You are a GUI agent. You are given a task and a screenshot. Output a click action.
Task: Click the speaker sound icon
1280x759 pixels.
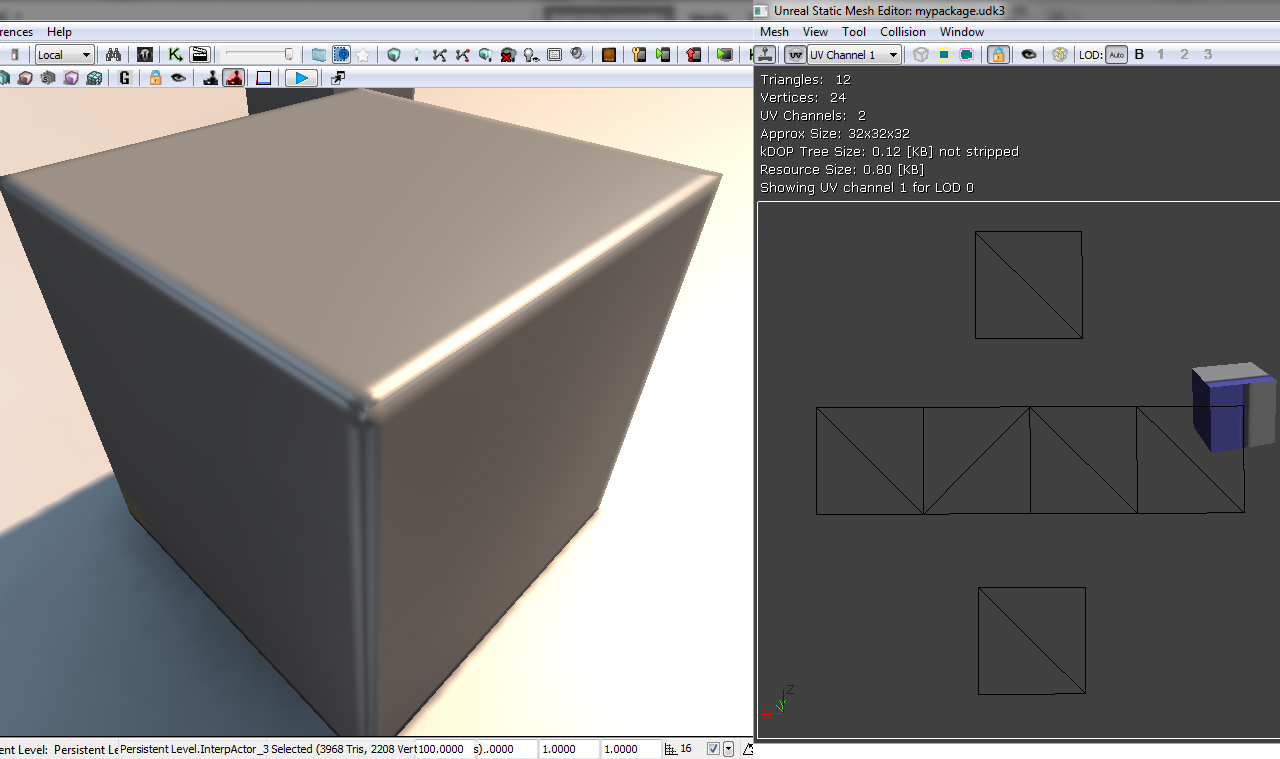pos(578,55)
